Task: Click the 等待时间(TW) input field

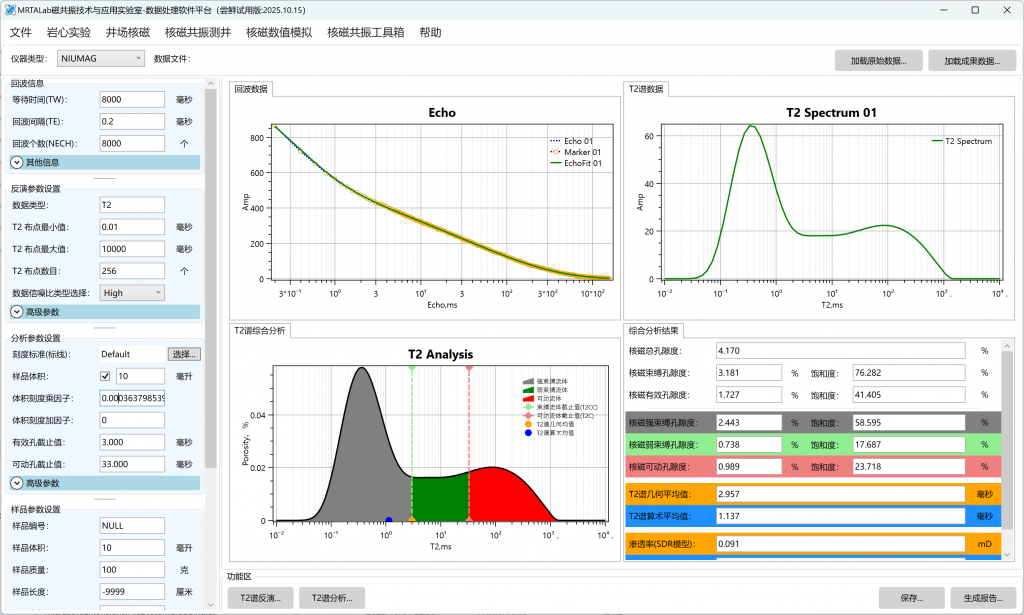Action: pyautogui.click(x=132, y=100)
